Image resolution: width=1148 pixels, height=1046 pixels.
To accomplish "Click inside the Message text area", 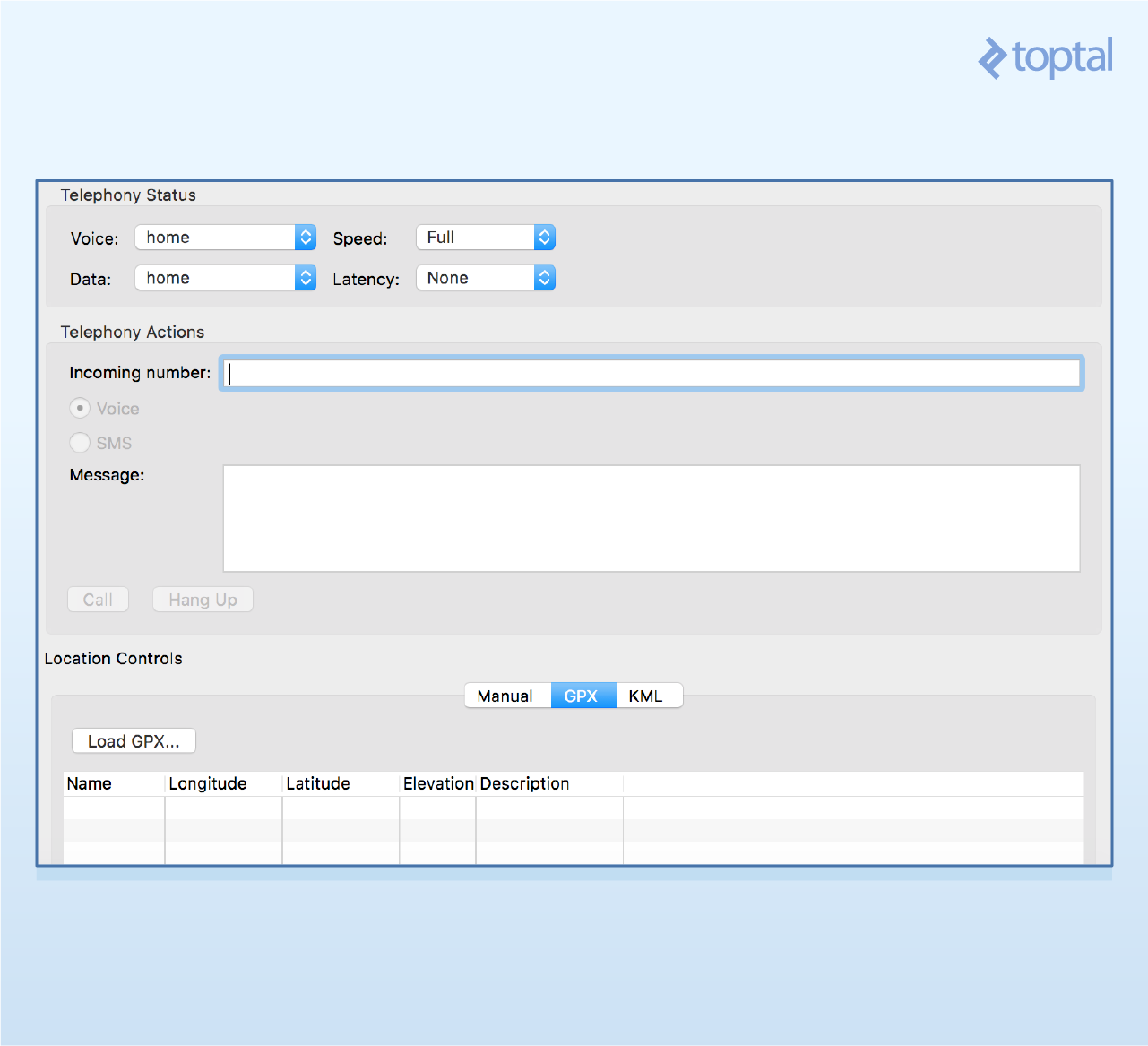I will pos(652,518).
